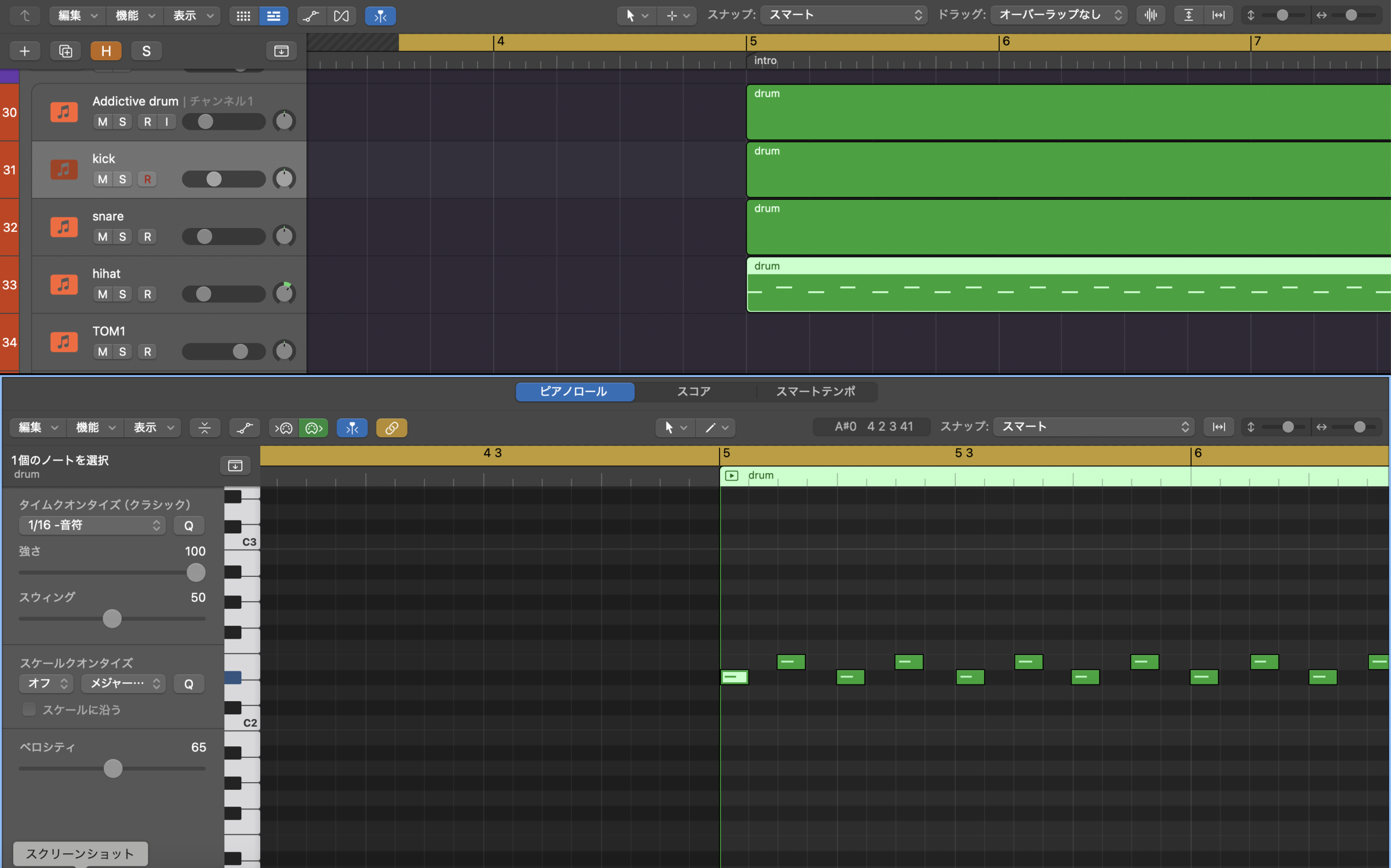1391x868 pixels.
Task: Click collapse mode icon in piano roll toolbar
Action: click(204, 427)
